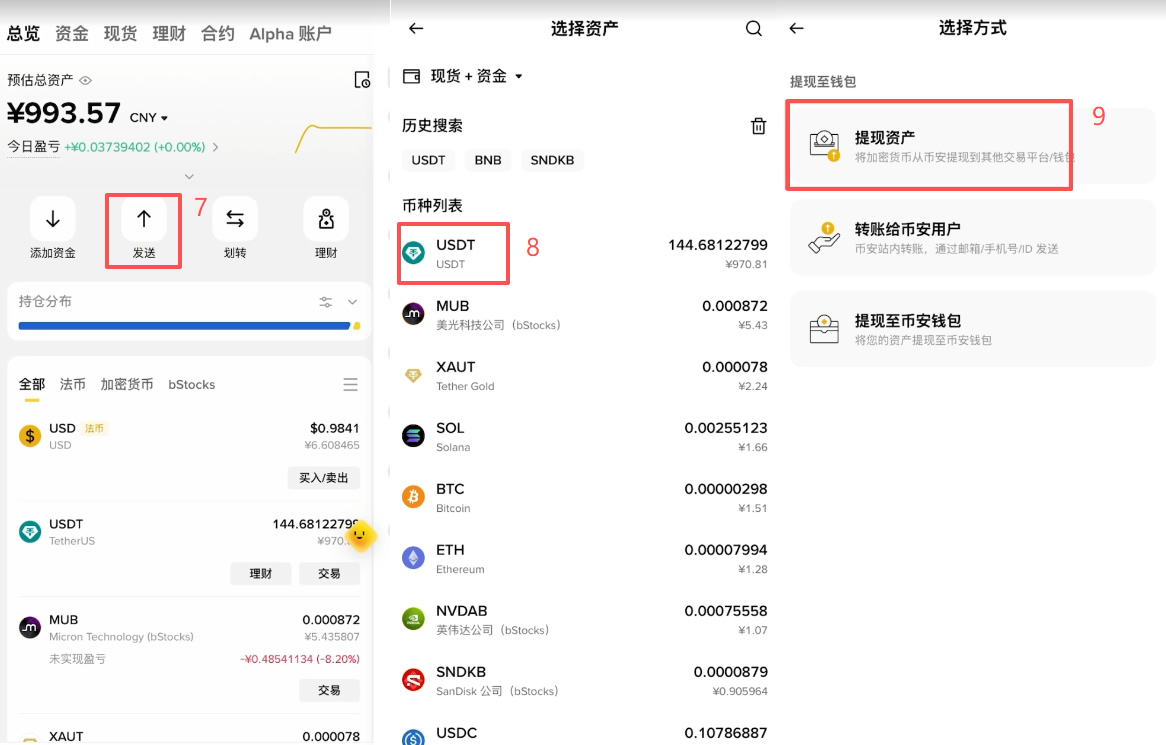Tap the 交易 button under USDT
This screenshot has width=1166, height=745.
[329, 573]
